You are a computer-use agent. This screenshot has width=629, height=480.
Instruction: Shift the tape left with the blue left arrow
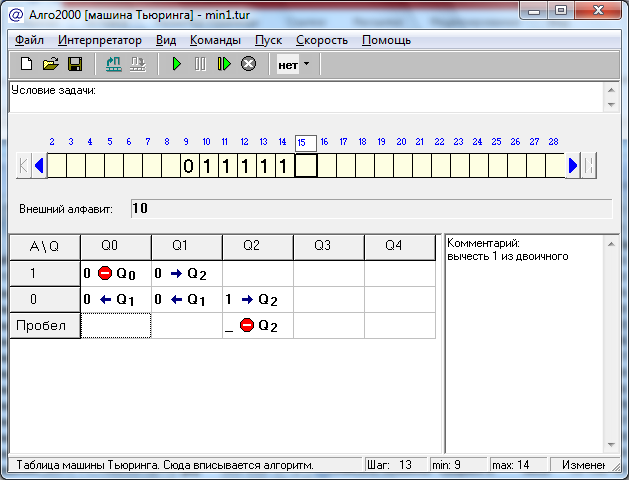(x=39, y=165)
